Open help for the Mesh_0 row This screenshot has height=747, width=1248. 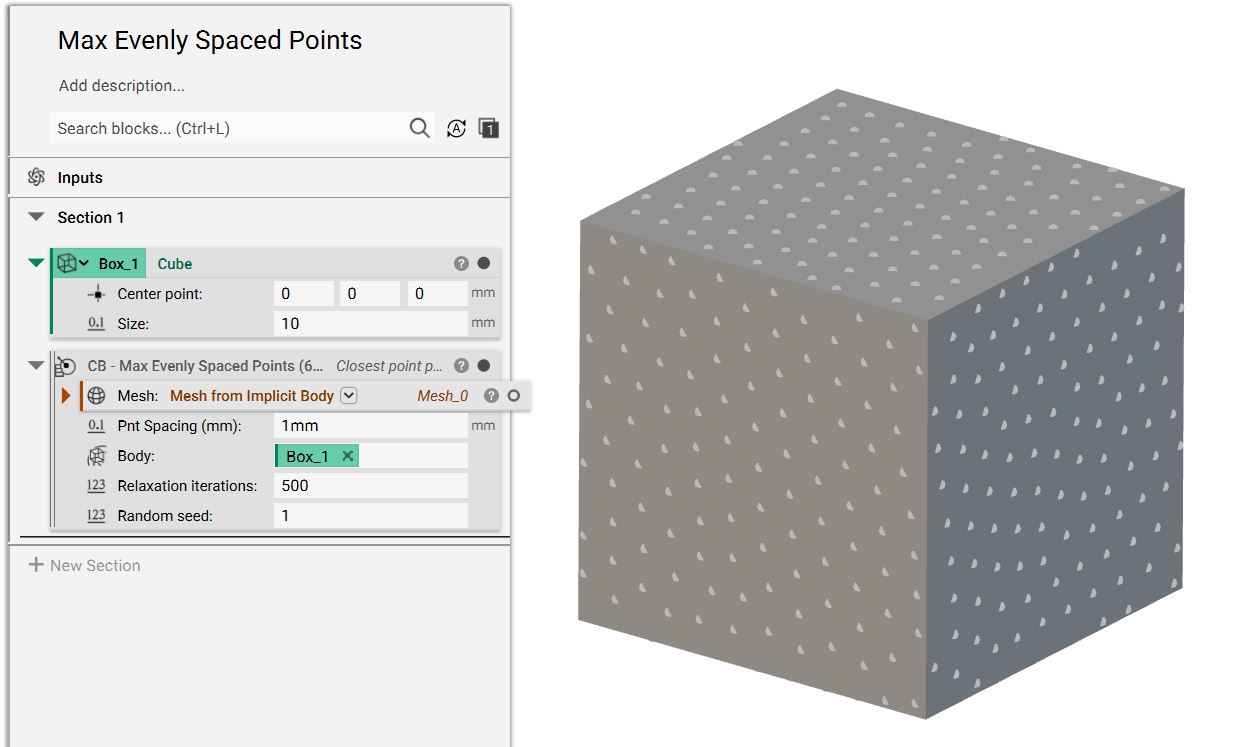pos(491,396)
